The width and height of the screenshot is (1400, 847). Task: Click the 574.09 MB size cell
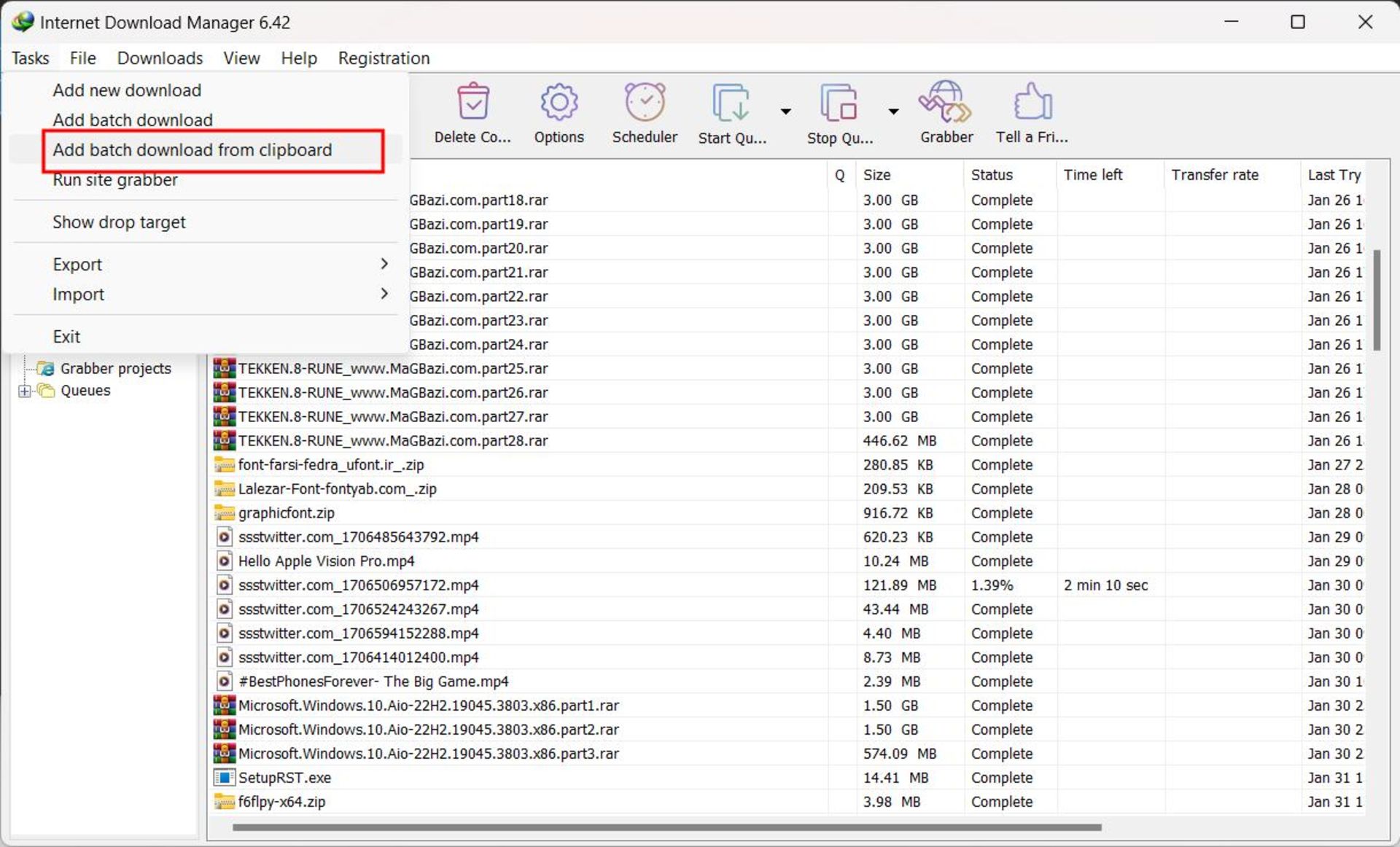(x=899, y=753)
